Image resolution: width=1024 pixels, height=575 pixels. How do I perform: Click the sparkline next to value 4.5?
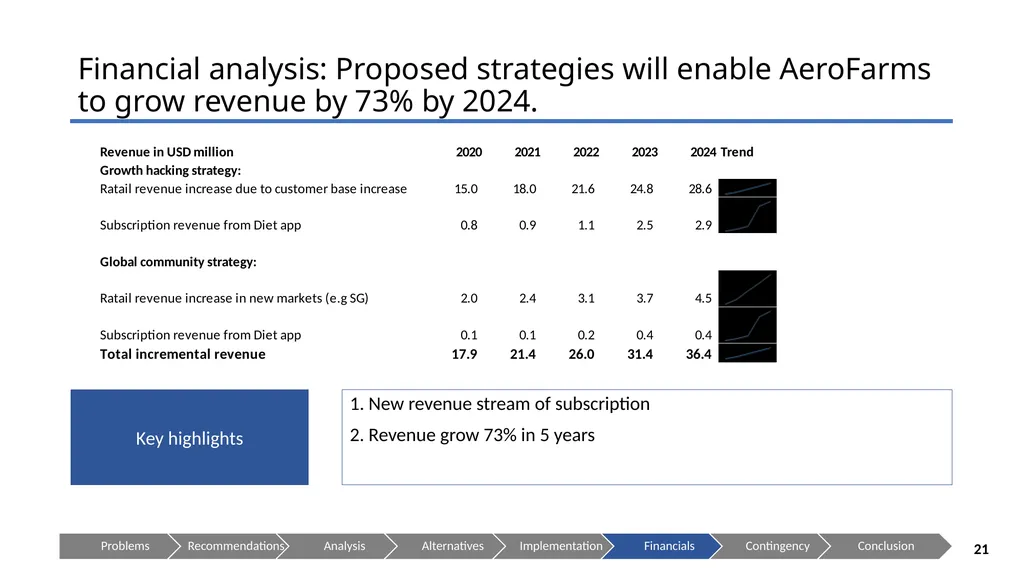[747, 288]
